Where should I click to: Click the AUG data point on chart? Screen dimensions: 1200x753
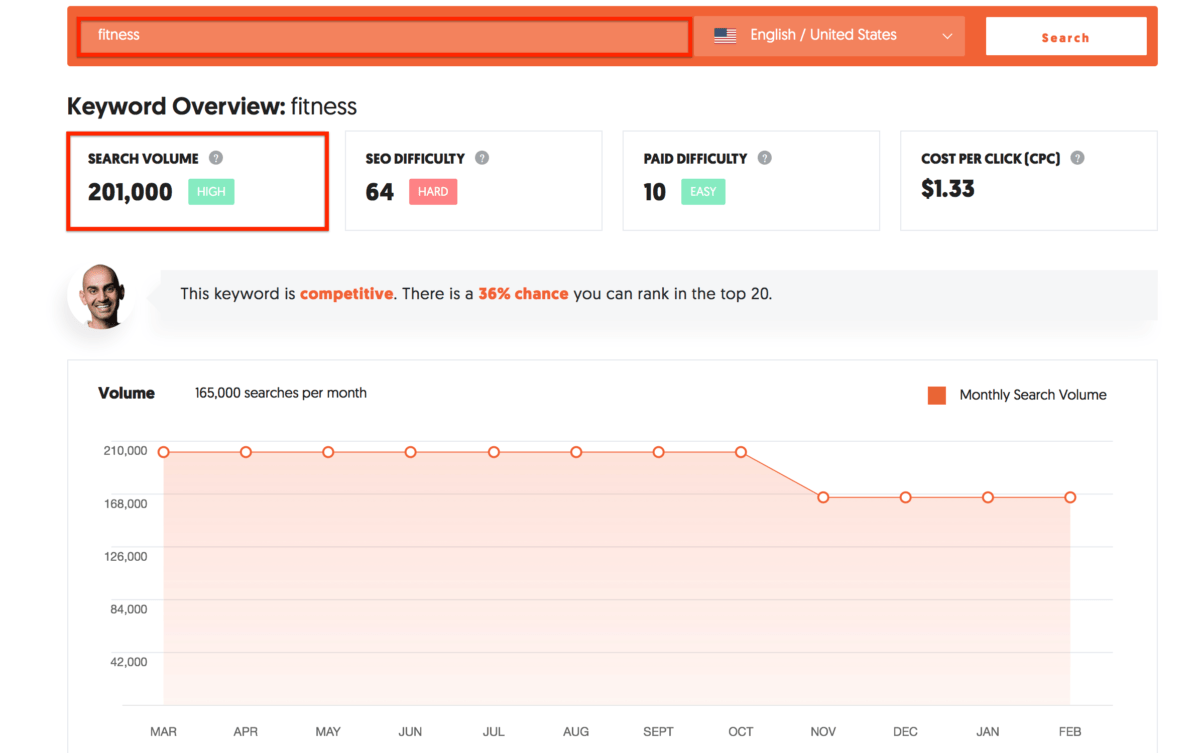tap(576, 452)
